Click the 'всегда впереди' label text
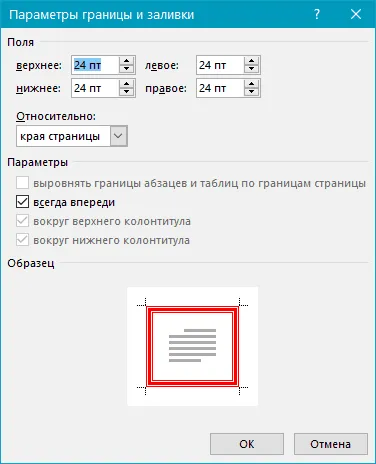 pos(74,202)
